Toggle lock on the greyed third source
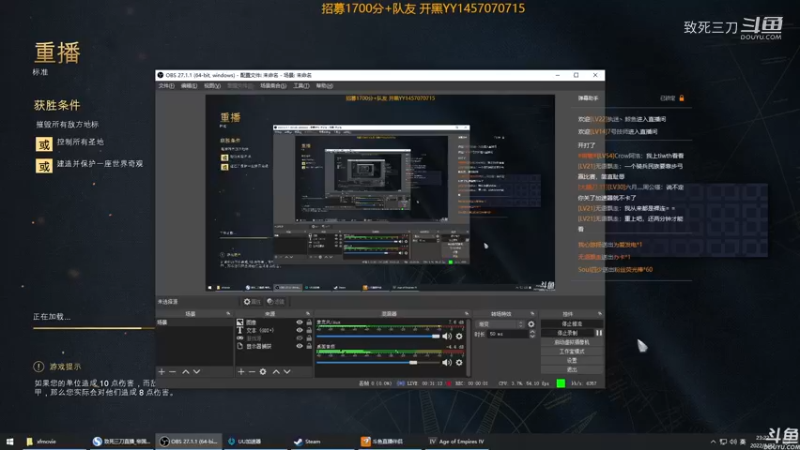Image resolution: width=800 pixels, height=450 pixels. (309, 338)
